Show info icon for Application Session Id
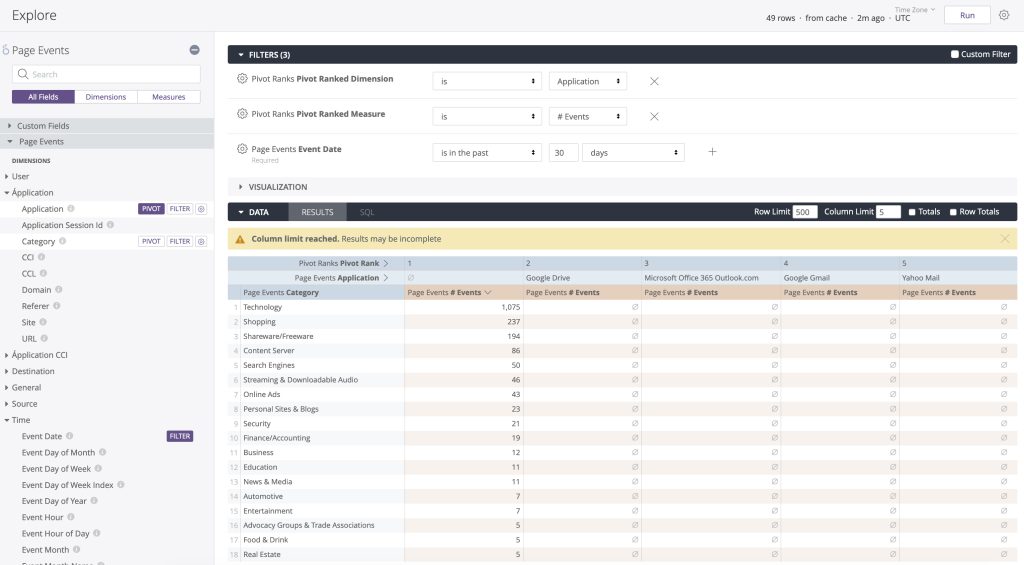 110,225
